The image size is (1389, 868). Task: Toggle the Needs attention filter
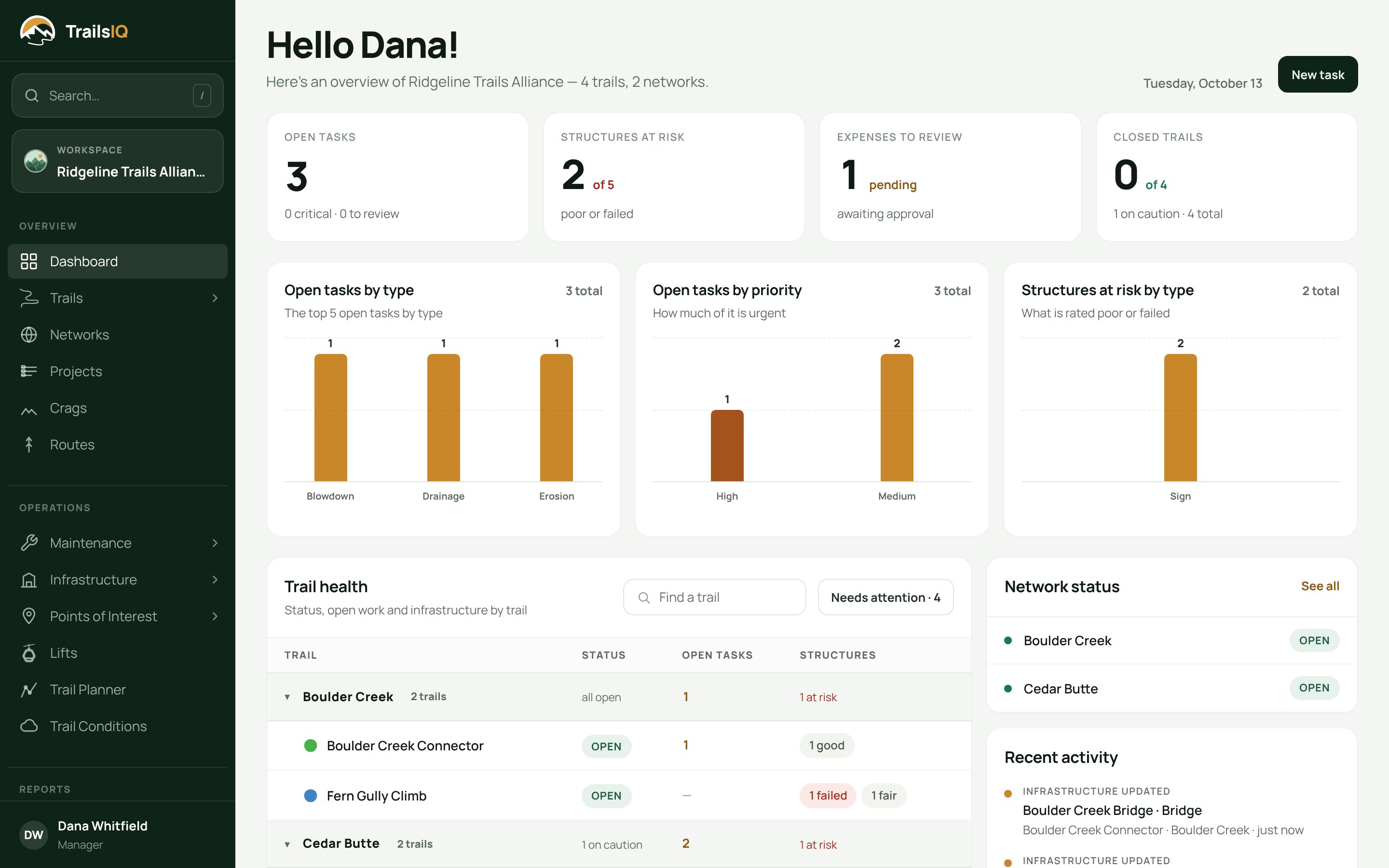point(885,597)
